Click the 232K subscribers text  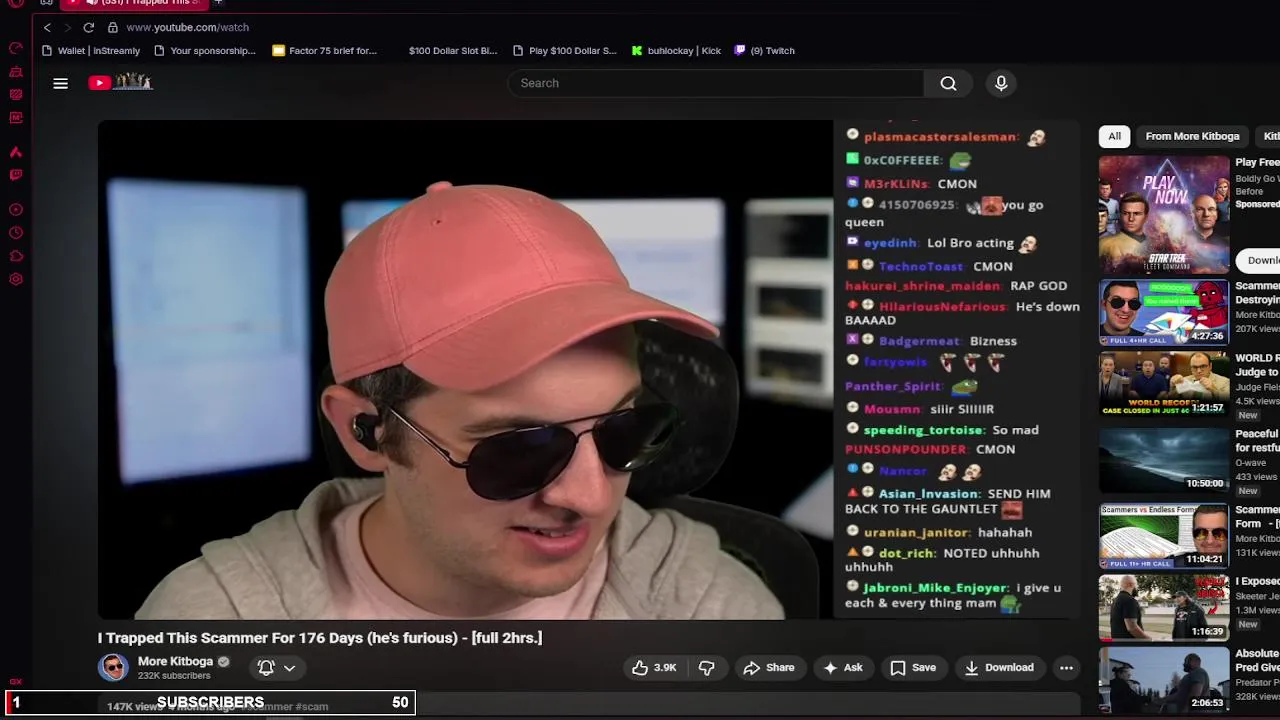pos(174,676)
